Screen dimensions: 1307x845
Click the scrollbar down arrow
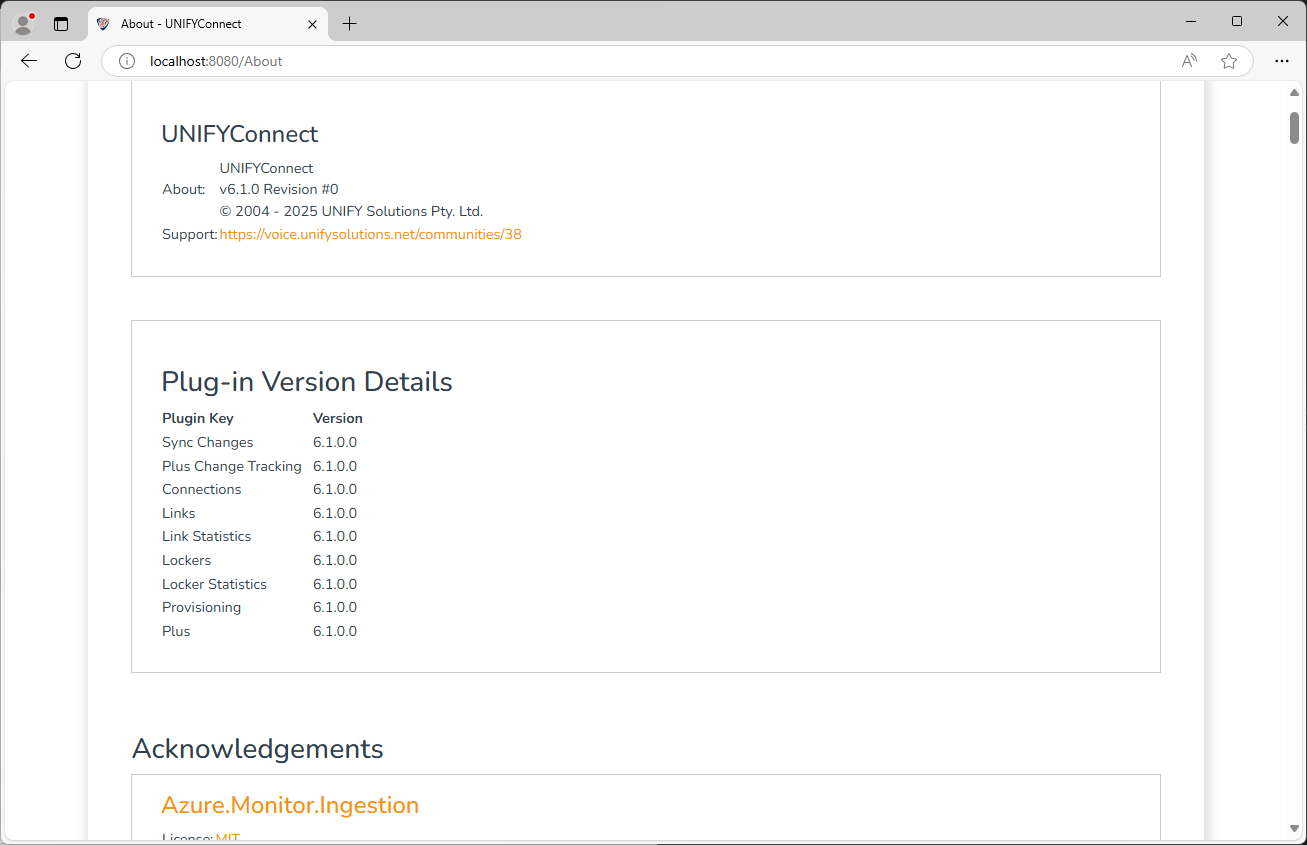[1294, 828]
